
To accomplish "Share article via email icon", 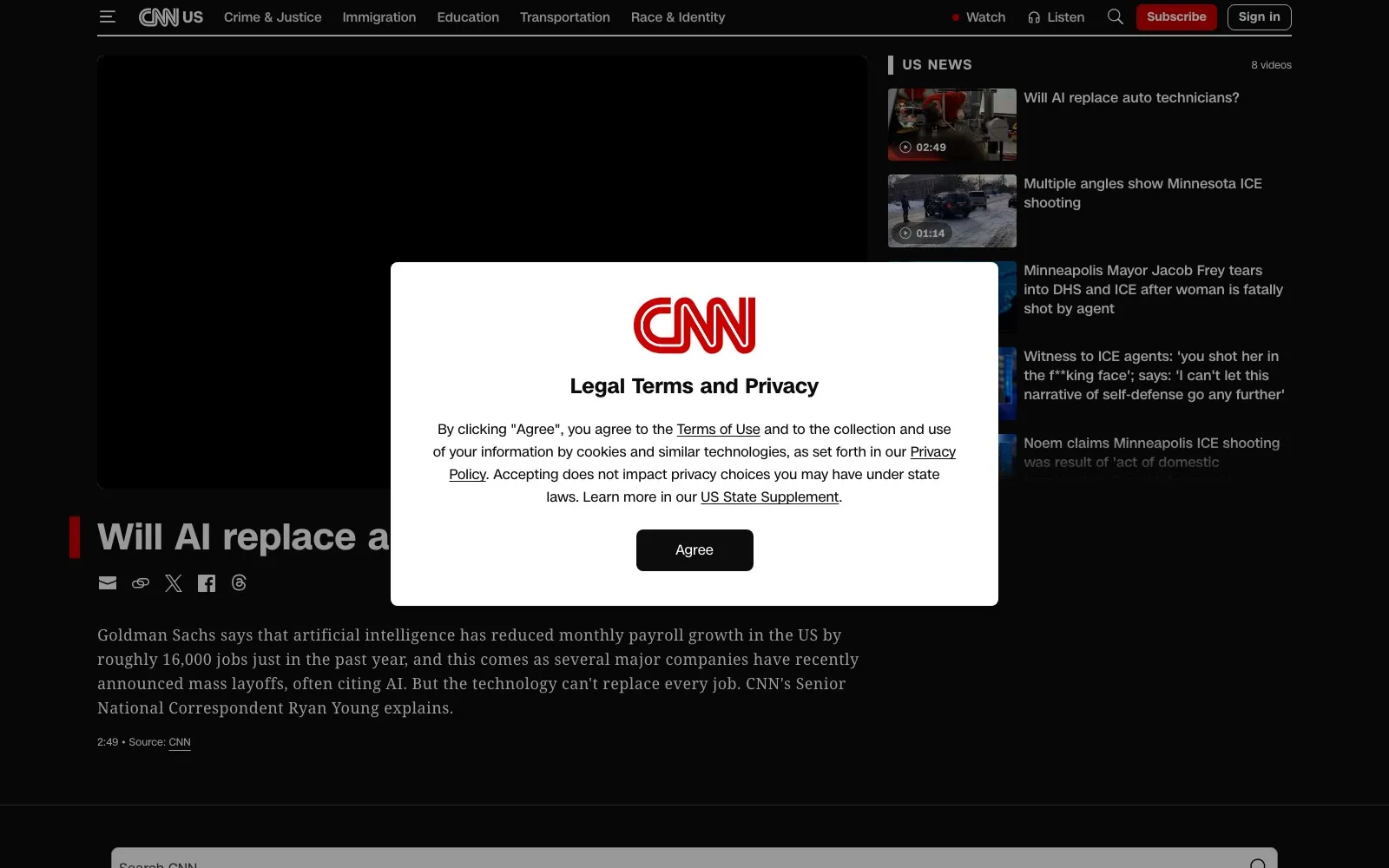I will coord(108,583).
